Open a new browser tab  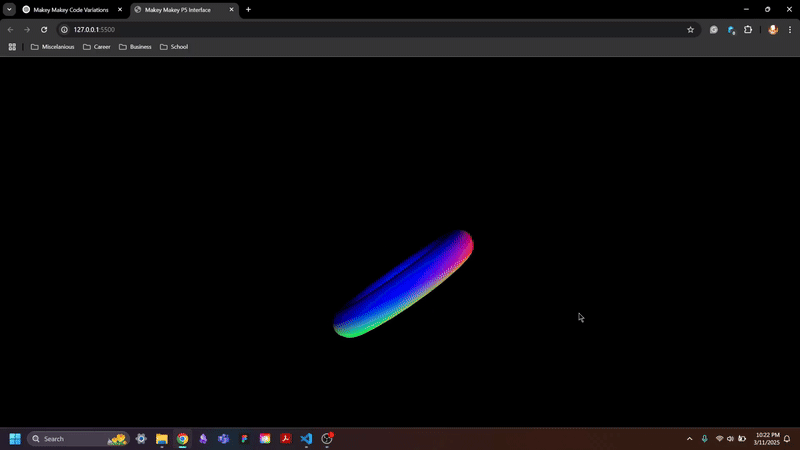tap(248, 10)
